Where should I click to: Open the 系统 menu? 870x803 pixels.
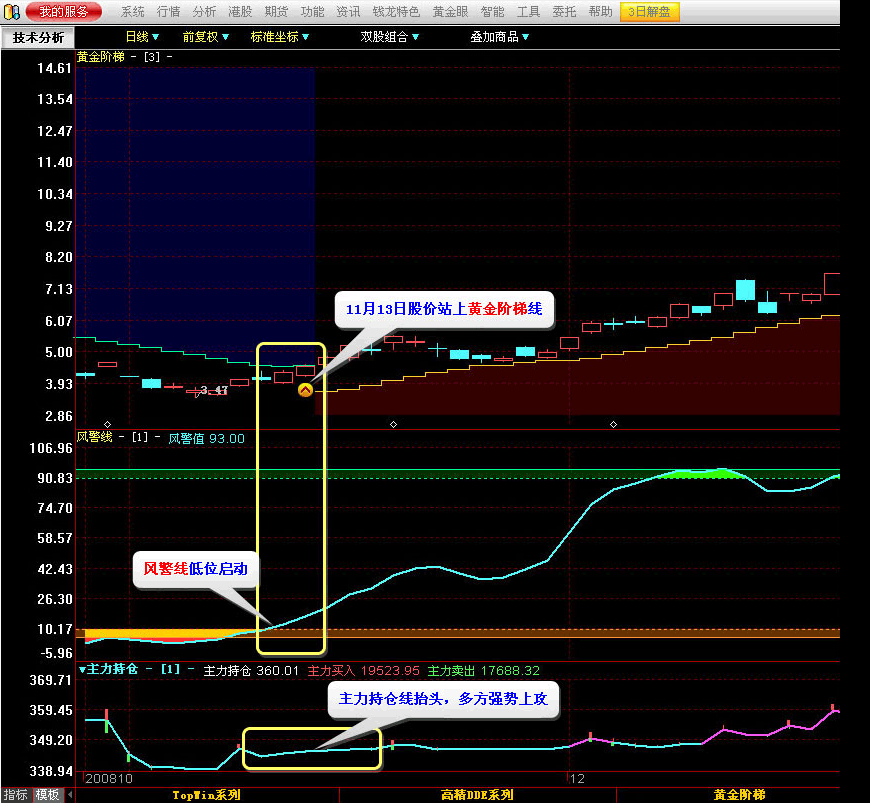click(x=133, y=12)
